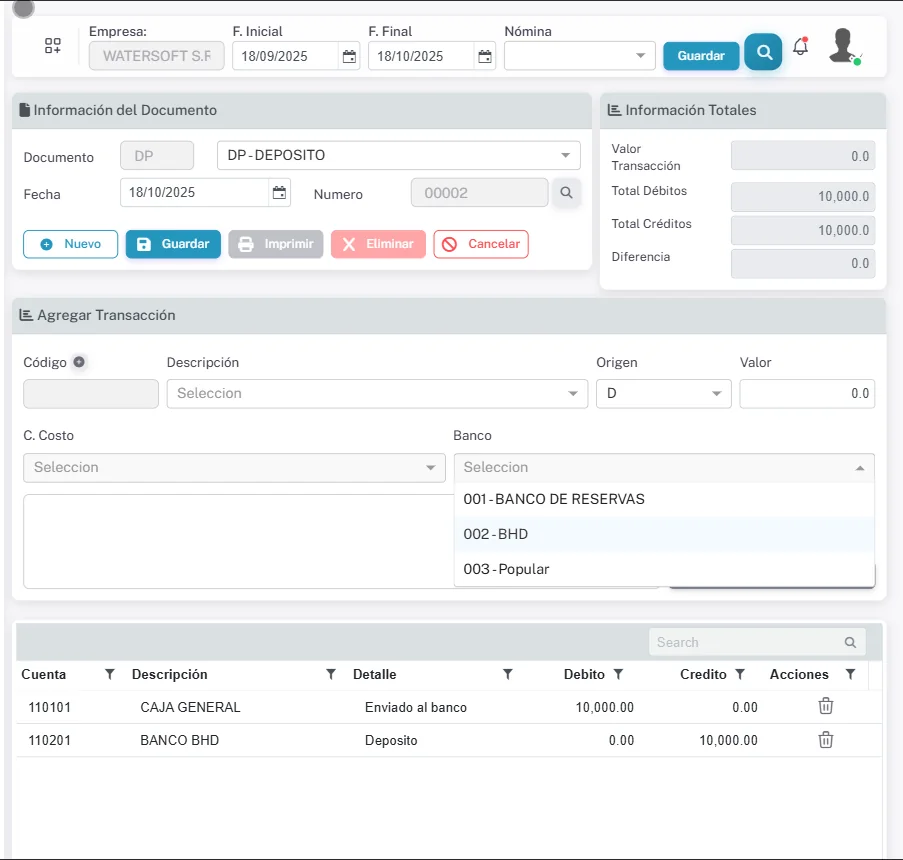Filter the Credito column

click(740, 674)
